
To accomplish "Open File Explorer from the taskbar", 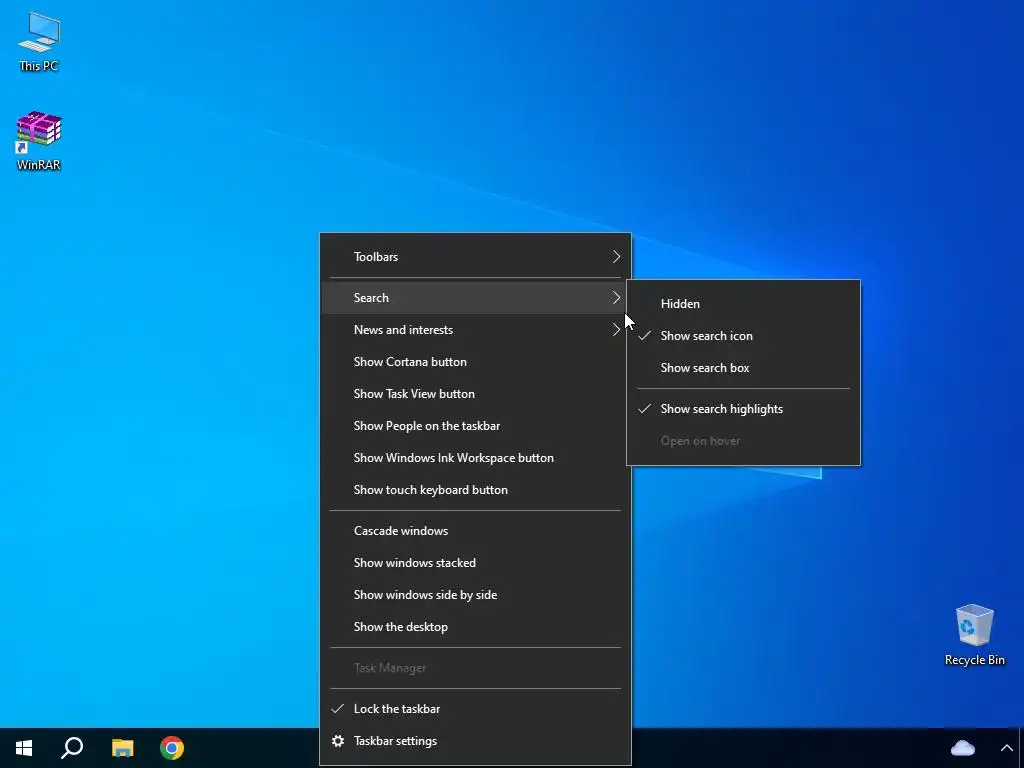I will [122, 748].
